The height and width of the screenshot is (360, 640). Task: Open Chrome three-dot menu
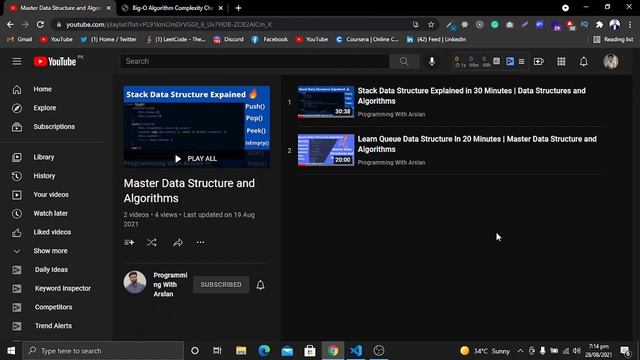(630, 24)
